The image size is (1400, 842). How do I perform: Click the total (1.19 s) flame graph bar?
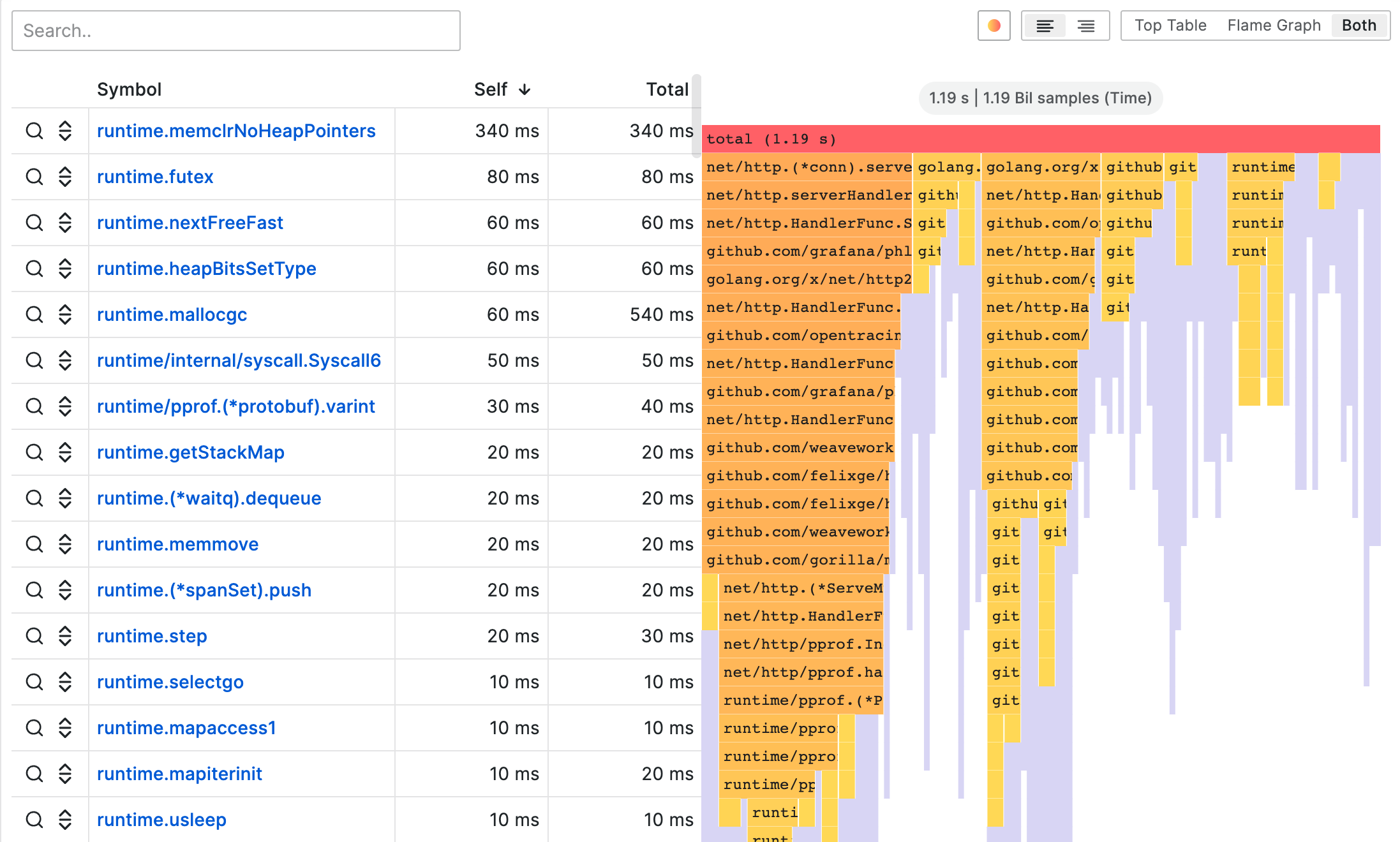pos(1040,139)
